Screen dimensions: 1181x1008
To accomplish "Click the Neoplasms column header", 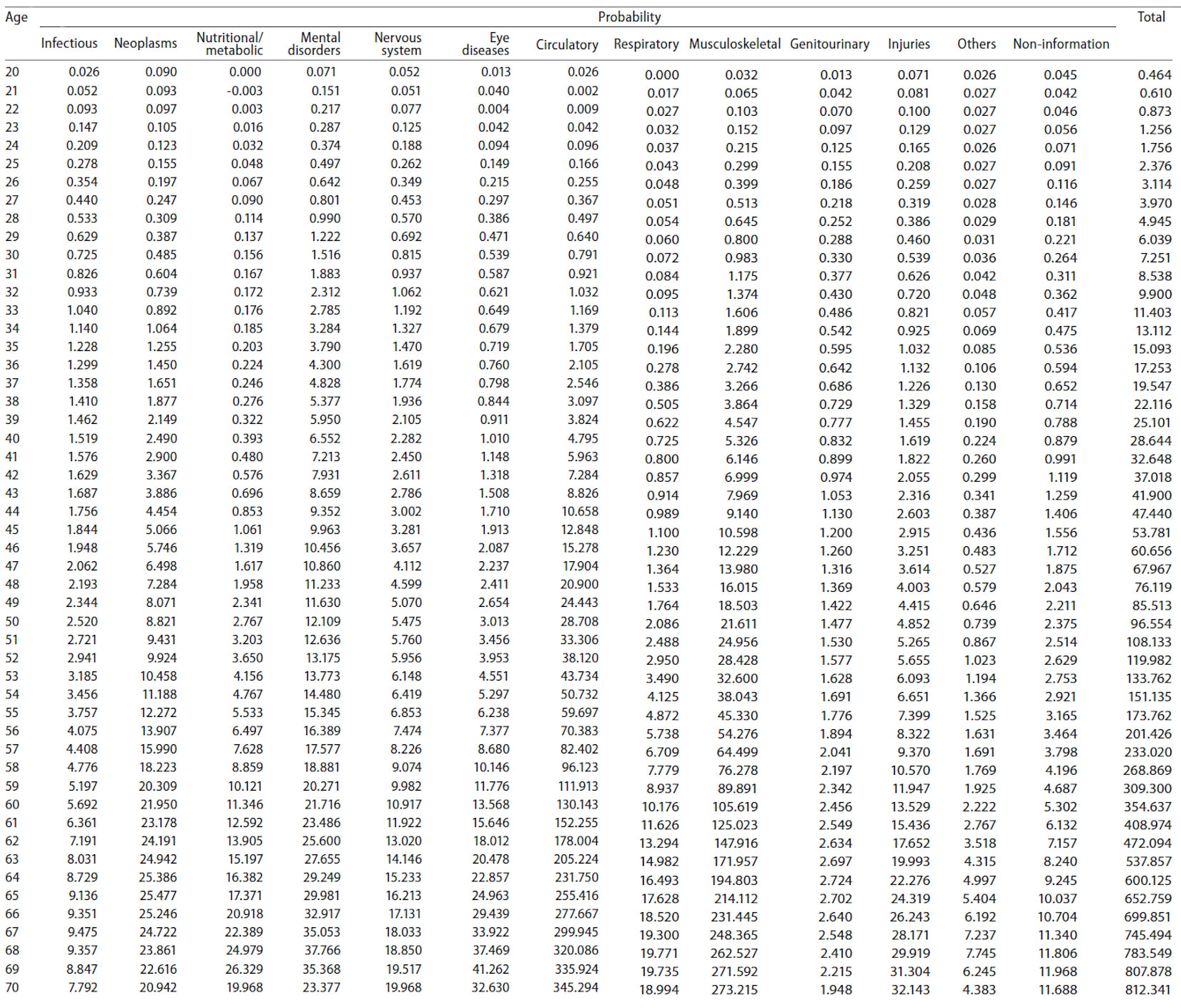I will click(145, 44).
